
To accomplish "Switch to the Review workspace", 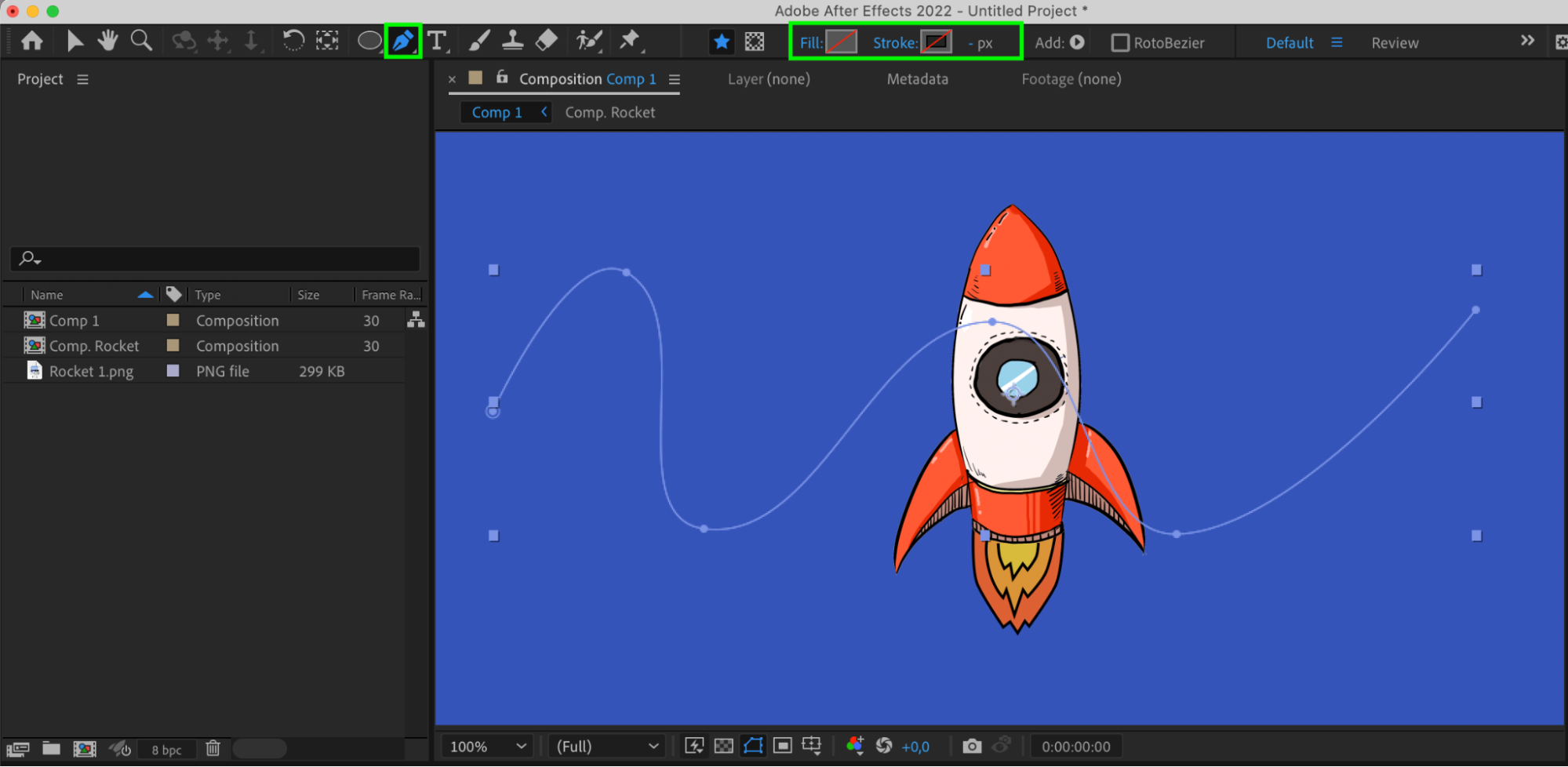I will (x=1394, y=43).
